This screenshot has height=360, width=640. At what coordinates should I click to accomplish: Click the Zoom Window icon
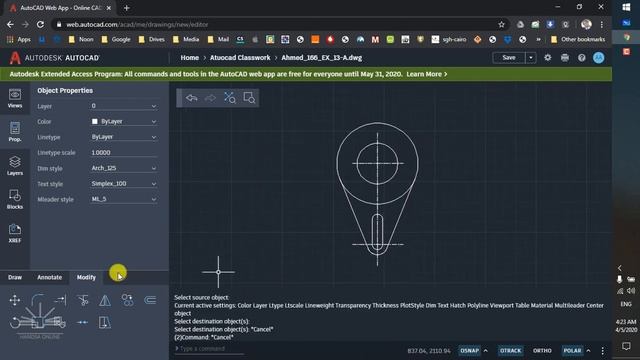pos(249,98)
